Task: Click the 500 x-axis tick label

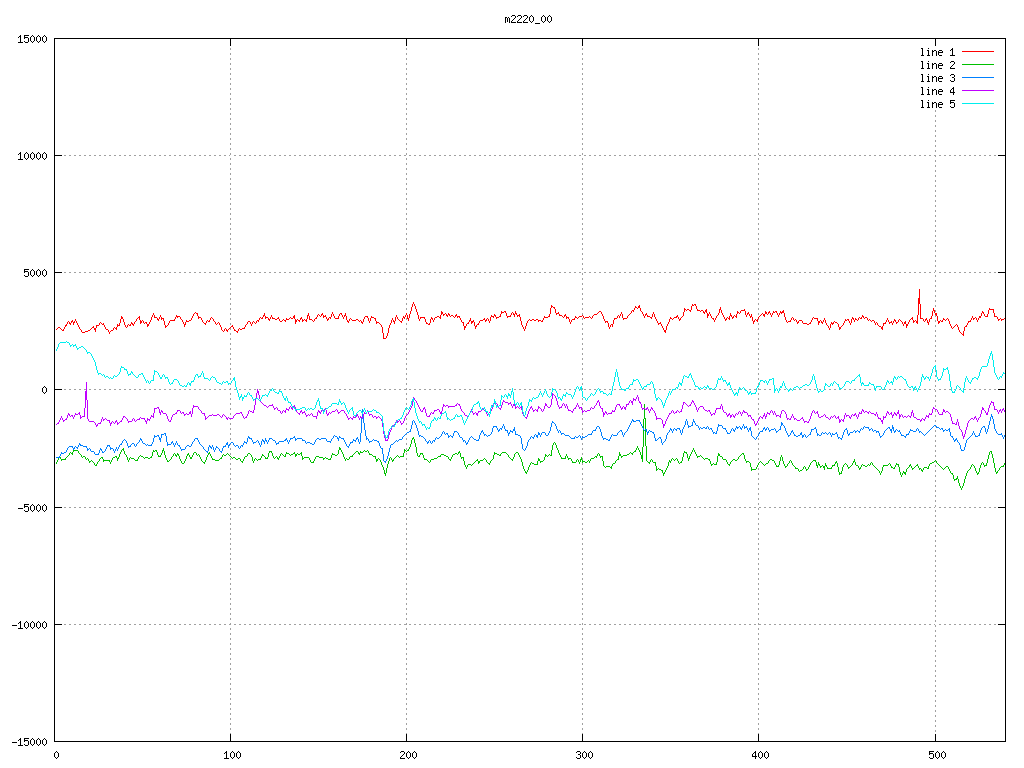Action: click(x=934, y=754)
